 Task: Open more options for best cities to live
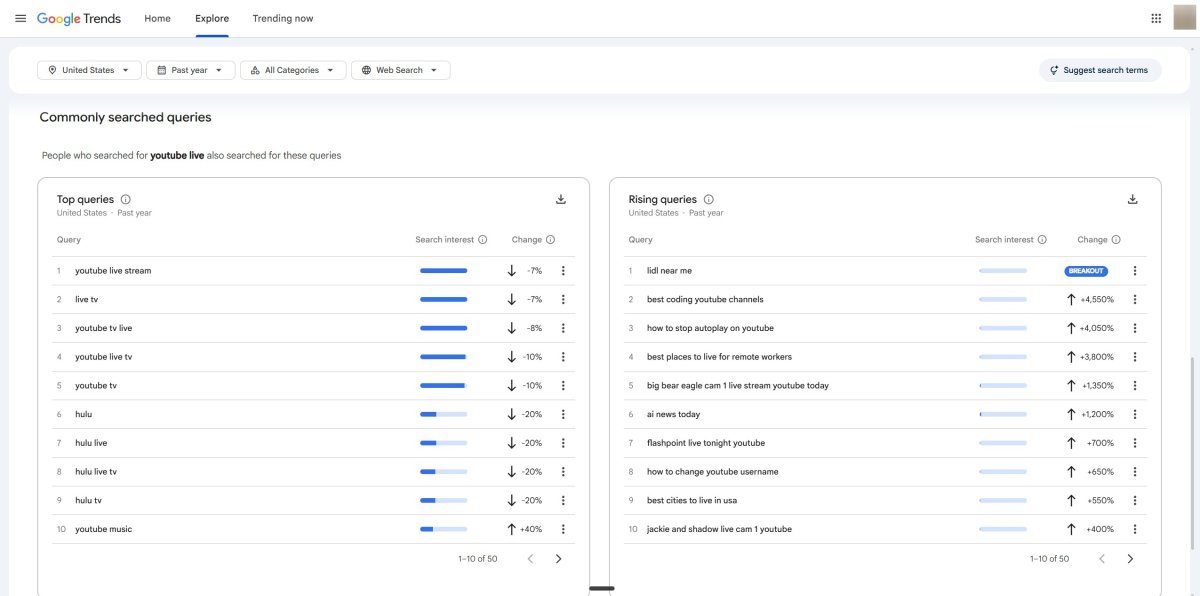1135,500
